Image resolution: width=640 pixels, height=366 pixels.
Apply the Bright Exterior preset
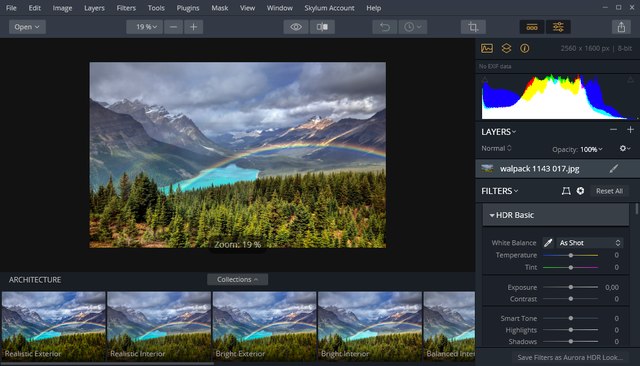pos(264,326)
